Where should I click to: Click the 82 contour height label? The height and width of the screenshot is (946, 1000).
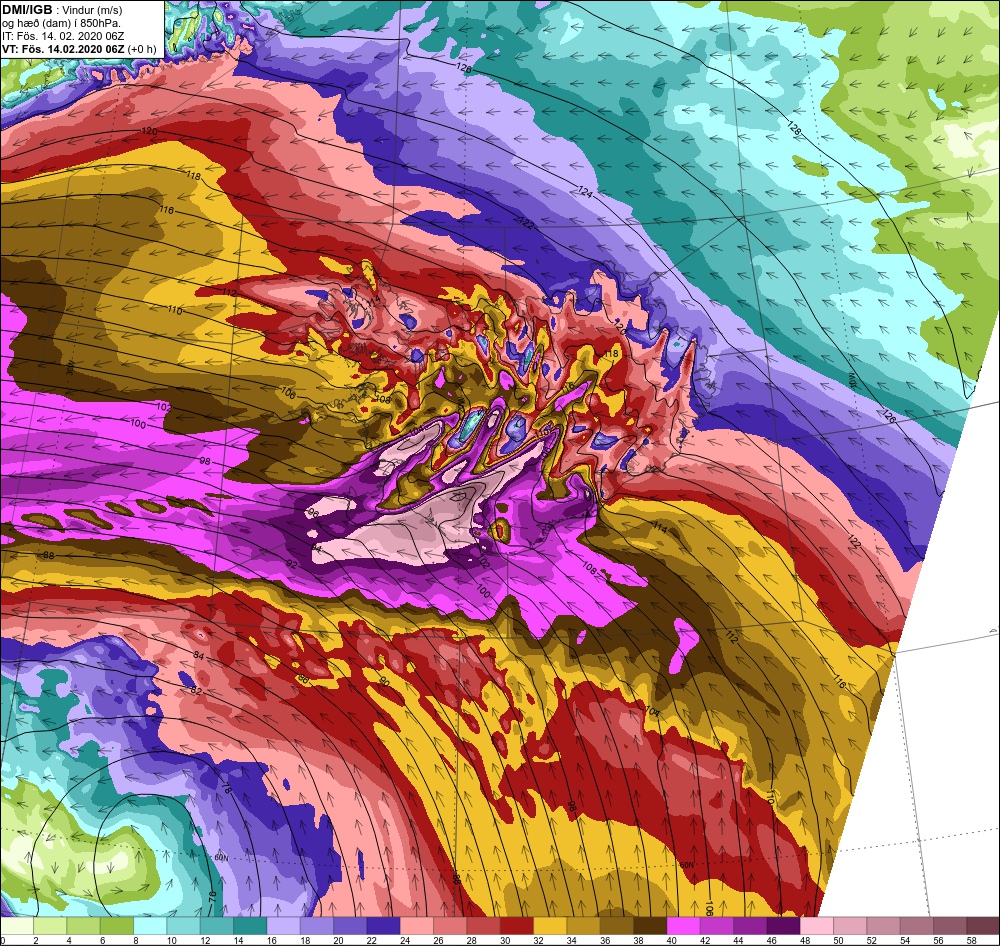pyautogui.click(x=196, y=691)
